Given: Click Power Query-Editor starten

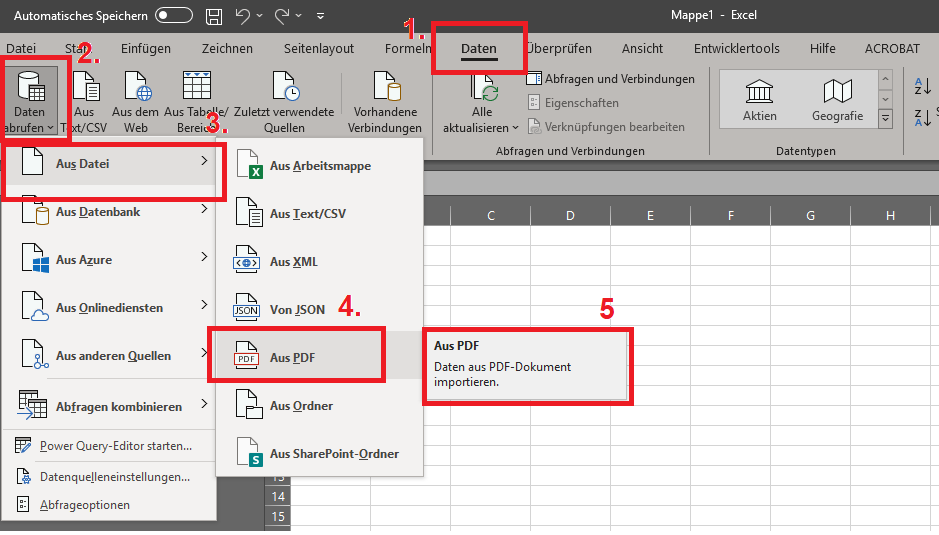Looking at the screenshot, I should (x=110, y=446).
